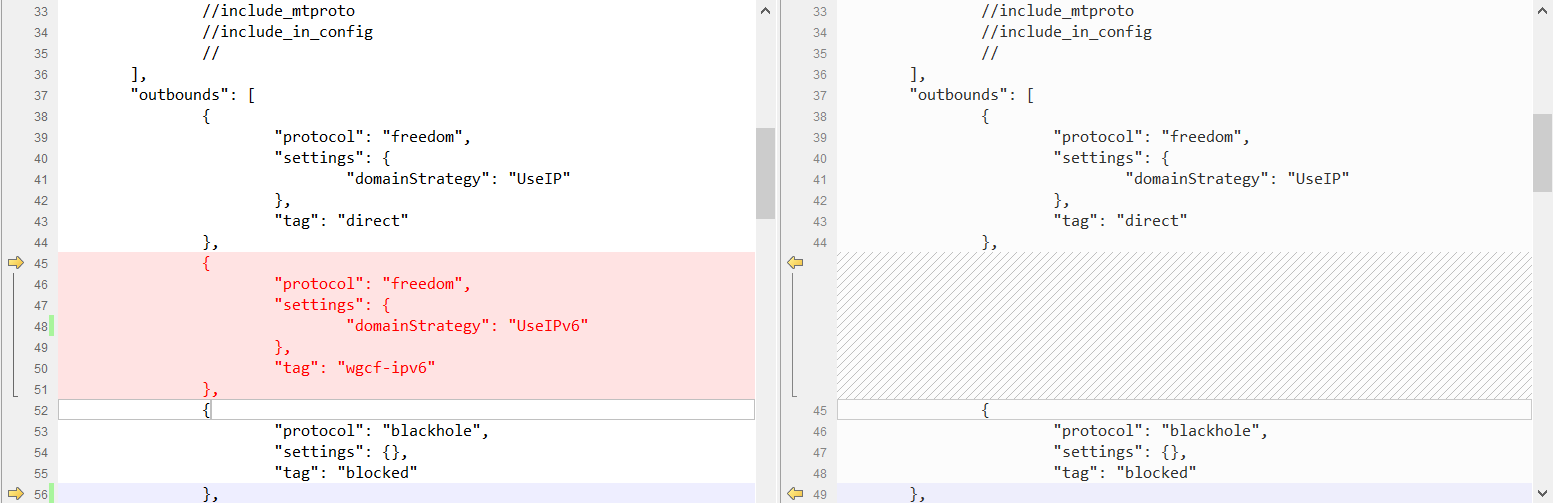Click the "direct" tag value in the right pane
Screen dimensions: 1553x503
click(x=1152, y=221)
